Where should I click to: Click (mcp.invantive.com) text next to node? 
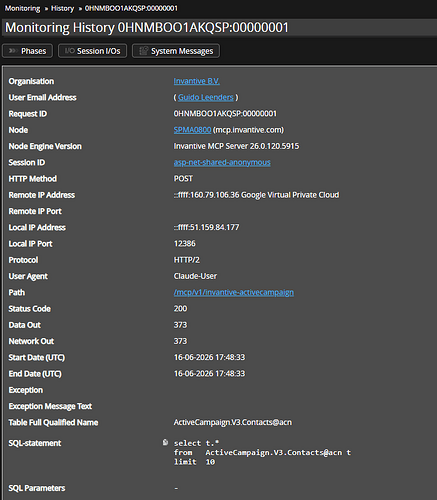click(x=248, y=130)
